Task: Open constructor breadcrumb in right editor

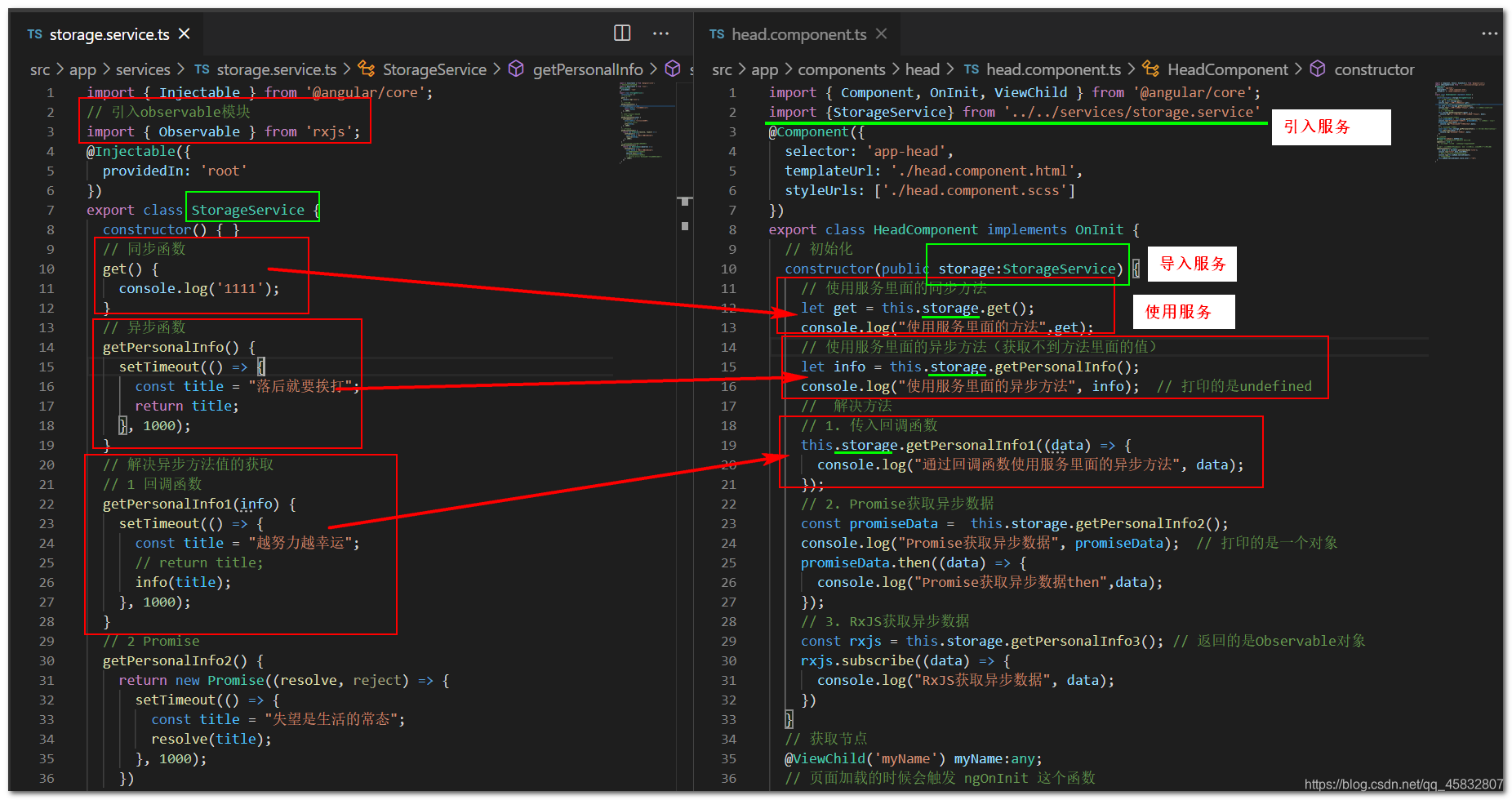Action: (x=1374, y=70)
